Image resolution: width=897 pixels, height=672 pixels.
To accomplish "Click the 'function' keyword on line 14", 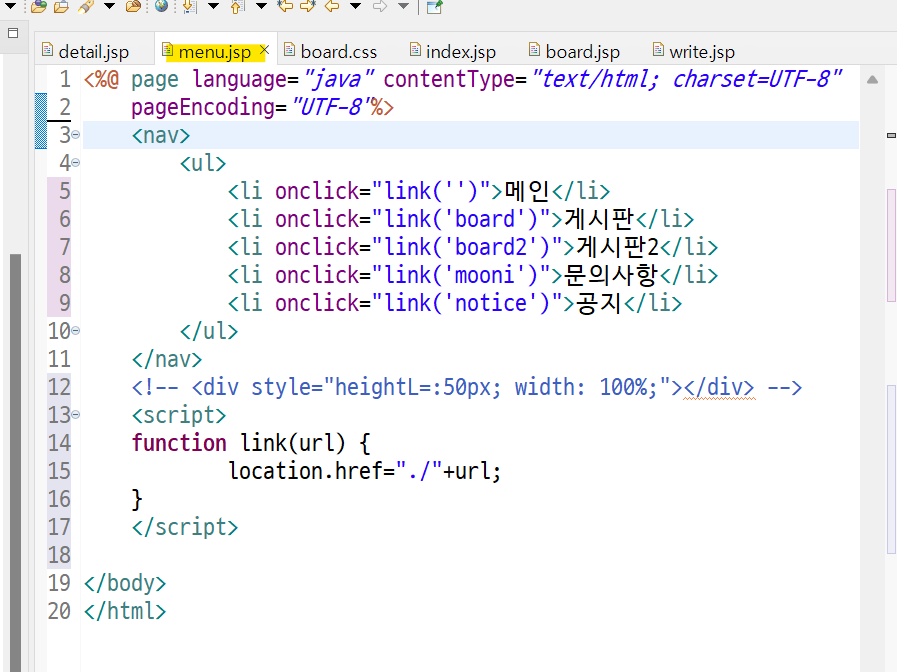I will pyautogui.click(x=179, y=443).
